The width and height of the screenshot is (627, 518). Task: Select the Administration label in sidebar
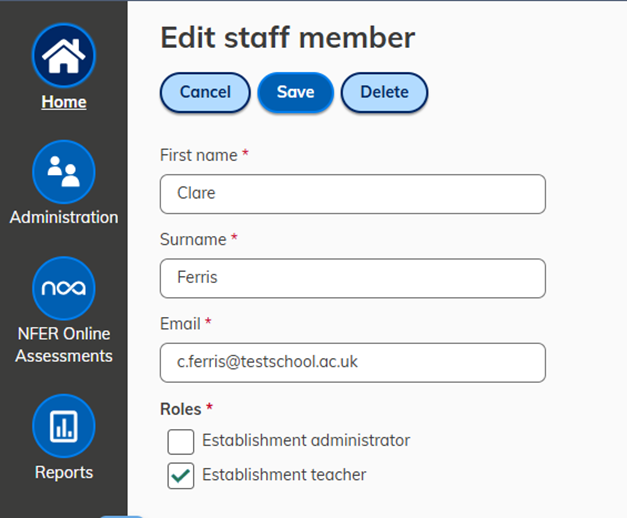coord(64,217)
